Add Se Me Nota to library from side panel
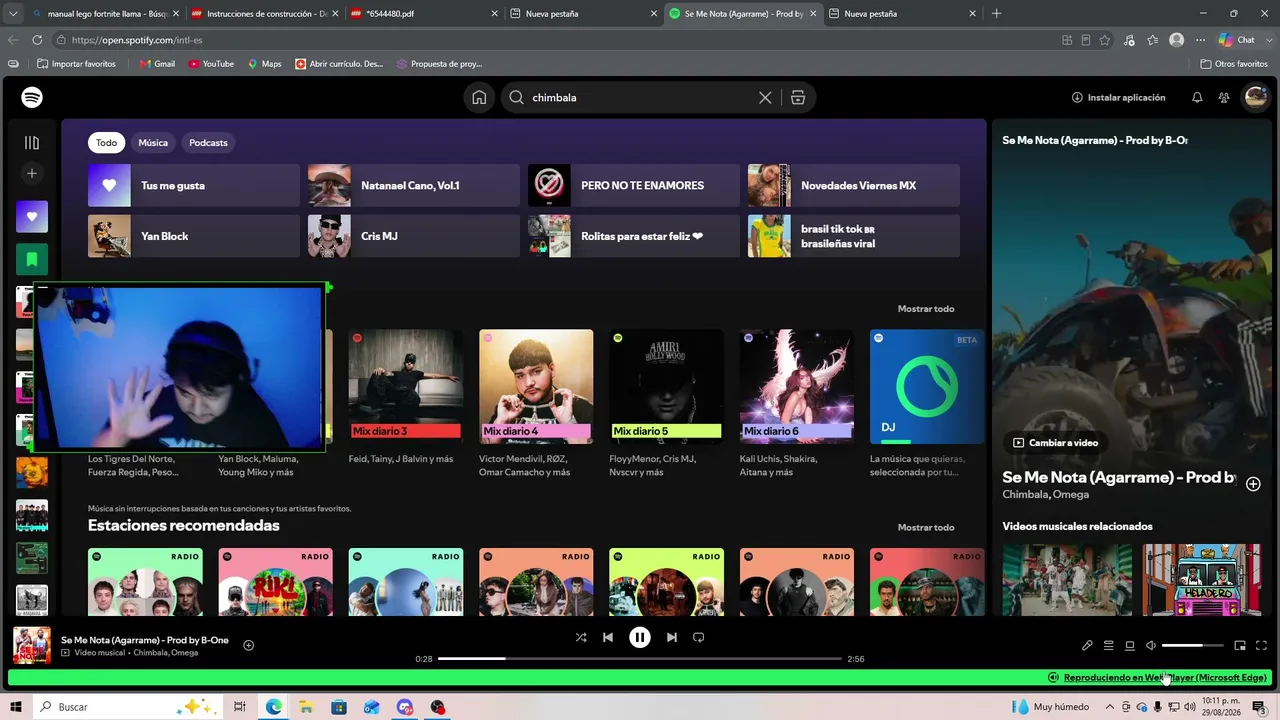The width and height of the screenshot is (1280, 720). [x=1253, y=484]
